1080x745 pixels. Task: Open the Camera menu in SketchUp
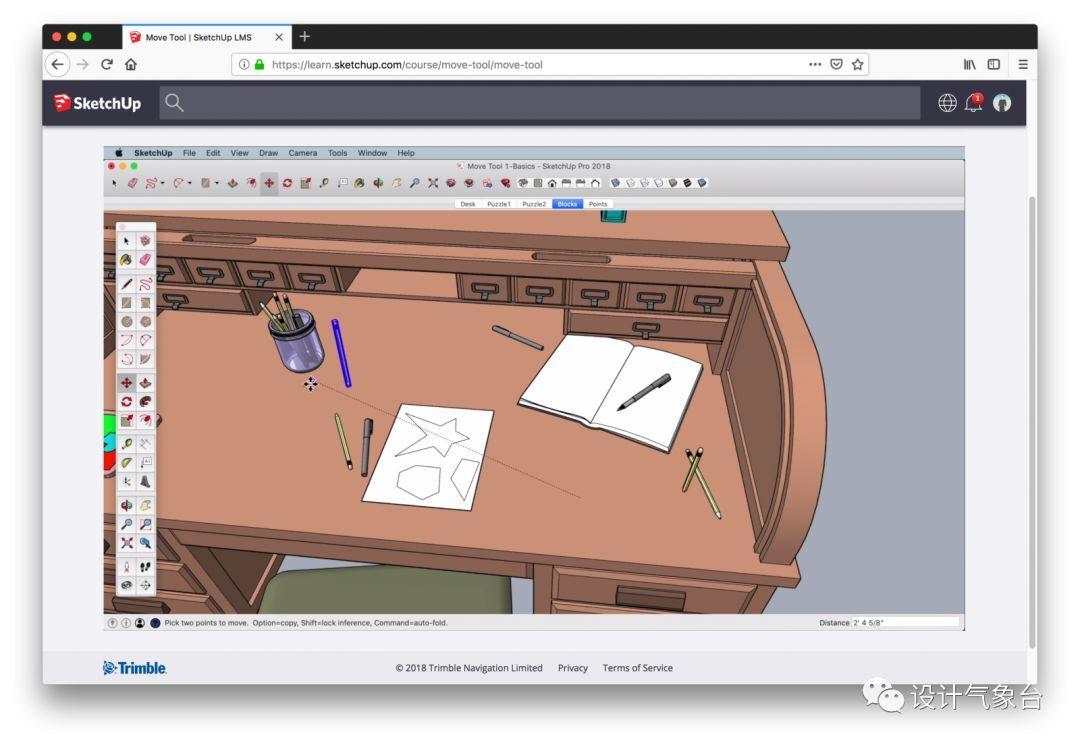coord(303,153)
